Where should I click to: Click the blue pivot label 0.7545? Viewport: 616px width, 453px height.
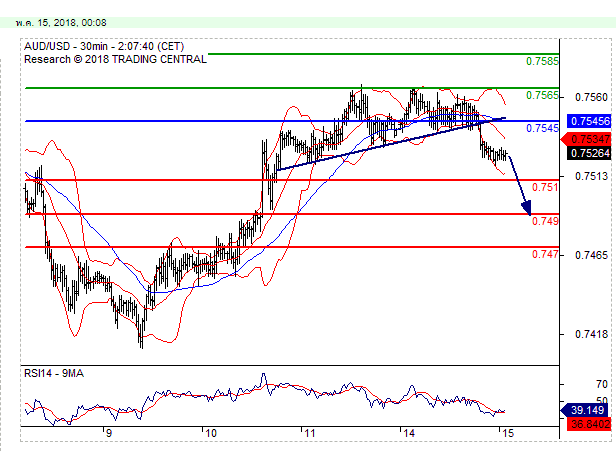click(542, 128)
